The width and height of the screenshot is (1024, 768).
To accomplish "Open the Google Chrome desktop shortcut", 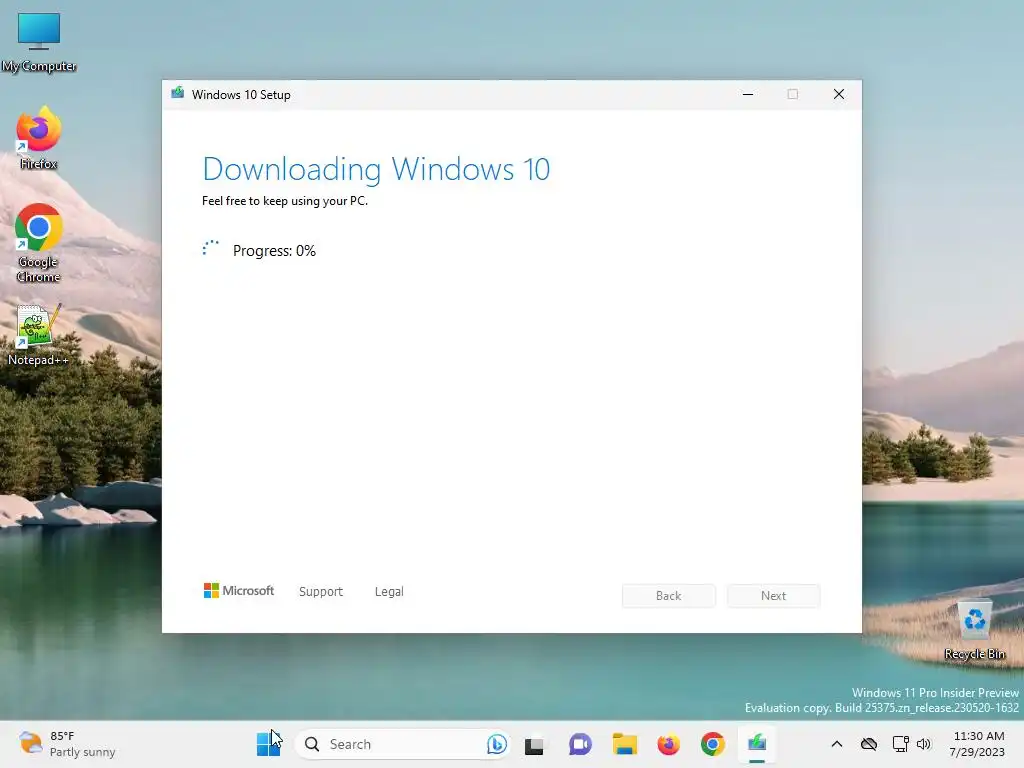I will coord(39,243).
